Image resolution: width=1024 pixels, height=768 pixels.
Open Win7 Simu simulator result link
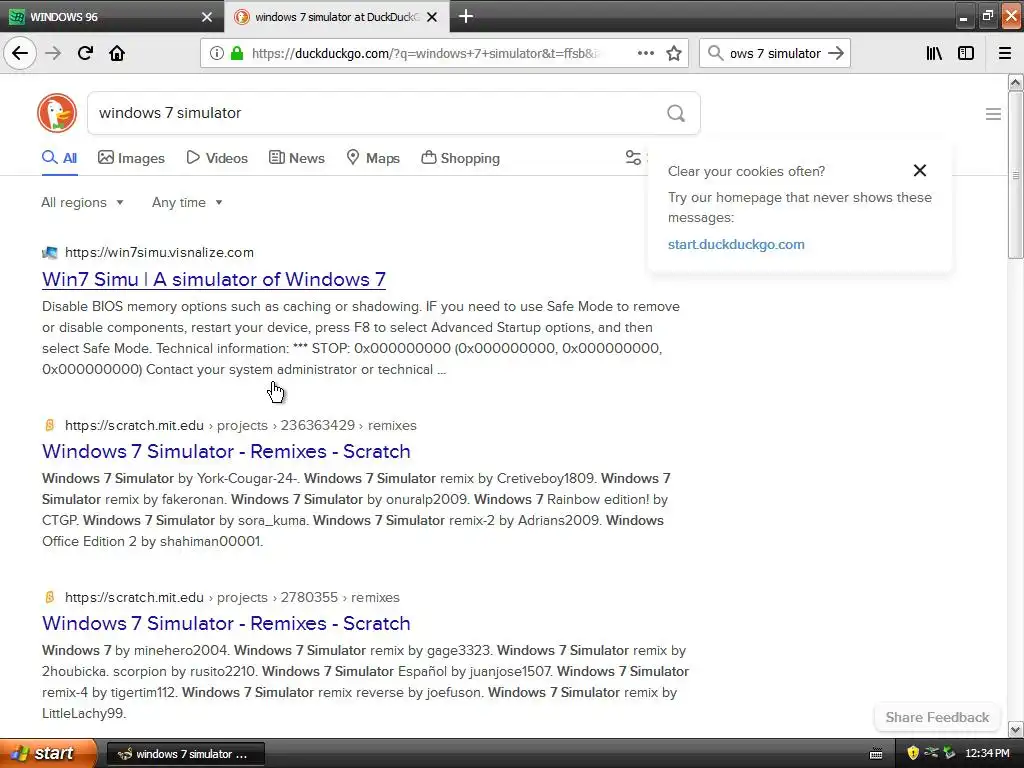point(214,280)
